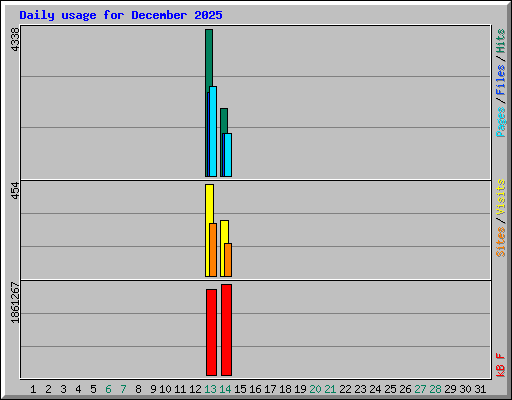Click day 27 weekend label on the x-axis

pyautogui.click(x=420, y=389)
